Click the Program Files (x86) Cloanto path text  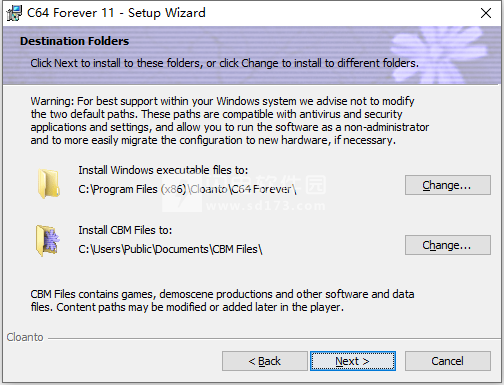[187, 189]
